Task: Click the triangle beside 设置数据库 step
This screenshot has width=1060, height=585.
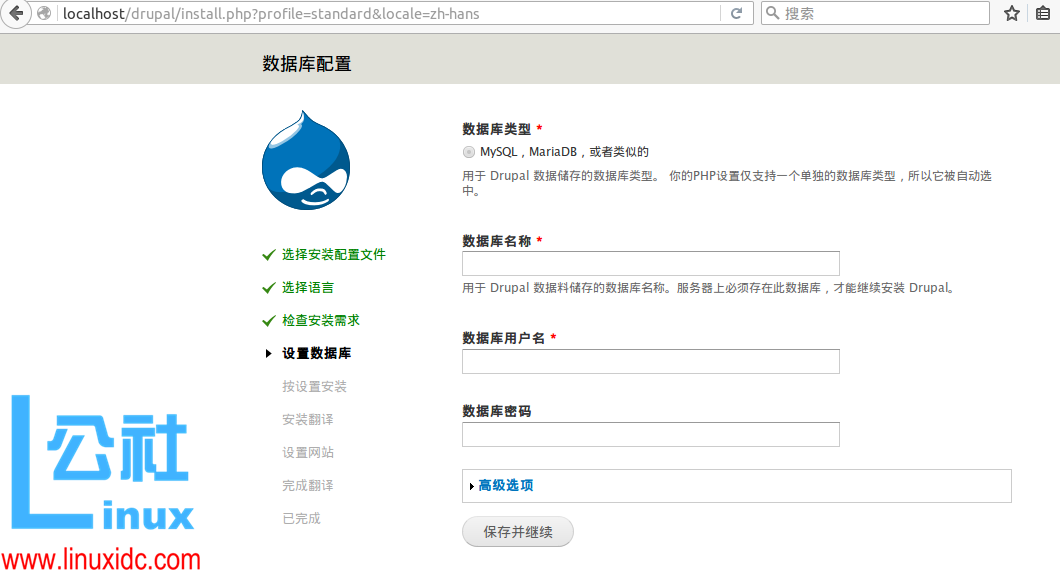Action: (x=268, y=352)
